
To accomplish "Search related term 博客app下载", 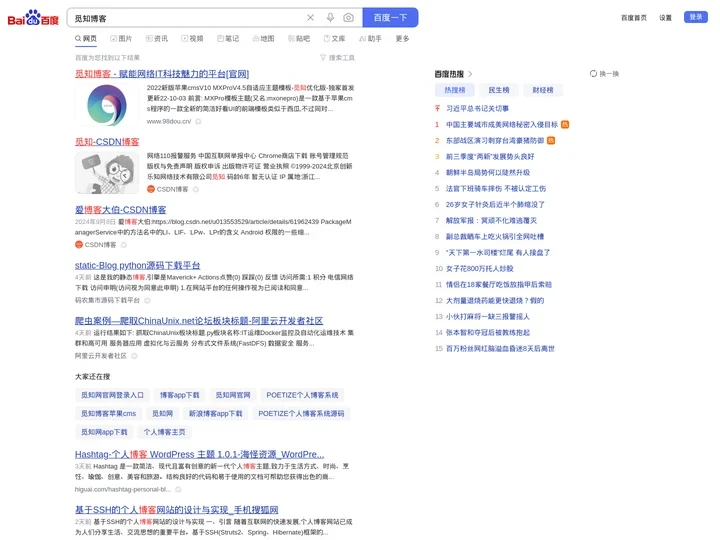I will 180,395.
